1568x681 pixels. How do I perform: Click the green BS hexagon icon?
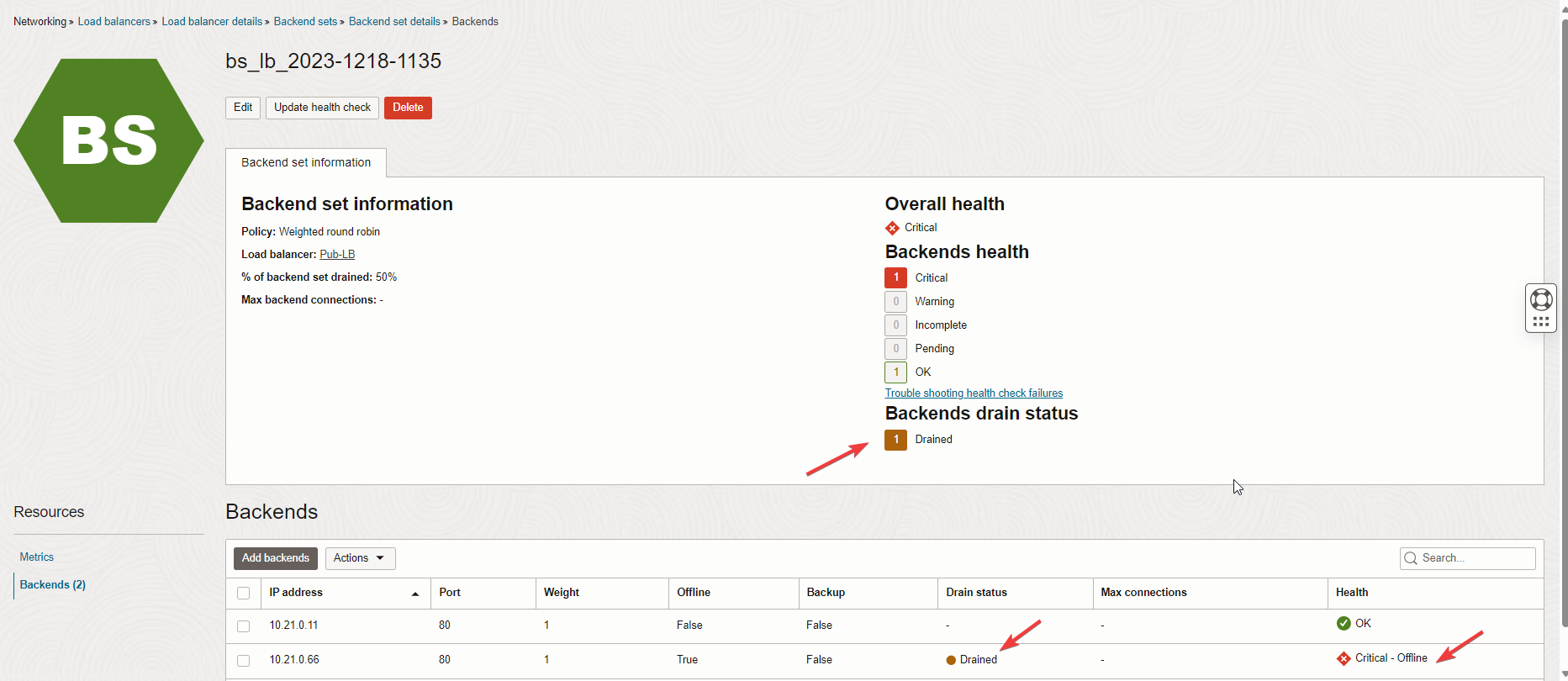[108, 140]
